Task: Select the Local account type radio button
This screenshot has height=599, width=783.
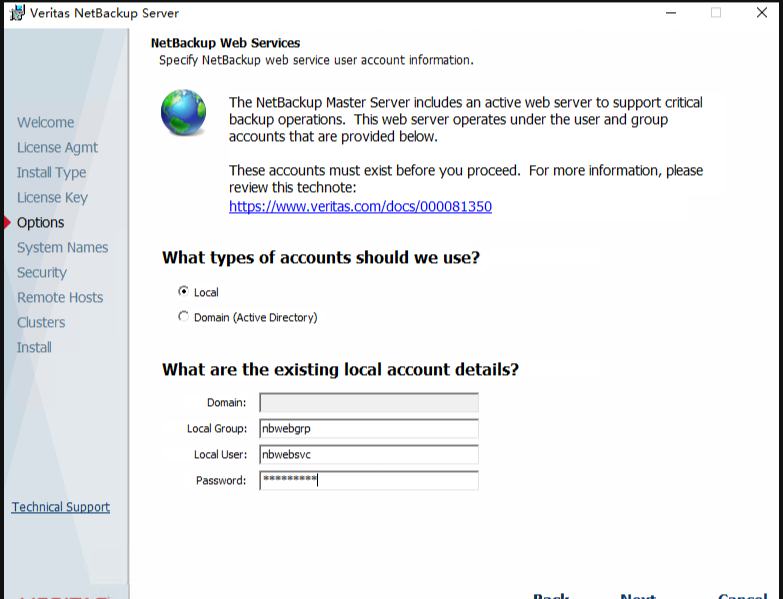Action: click(x=183, y=292)
